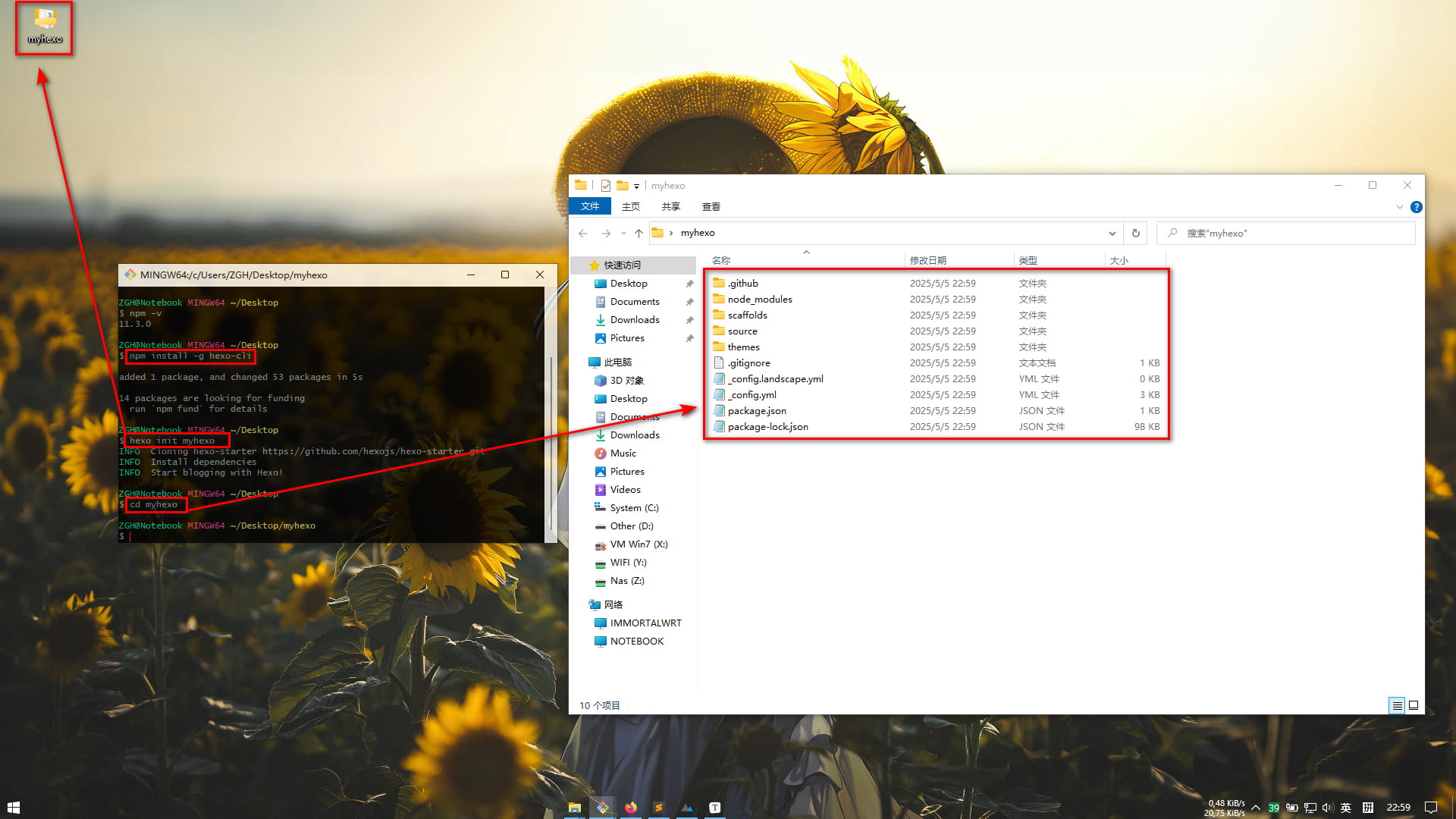Expand the ribbon with the chevron

tap(1399, 207)
